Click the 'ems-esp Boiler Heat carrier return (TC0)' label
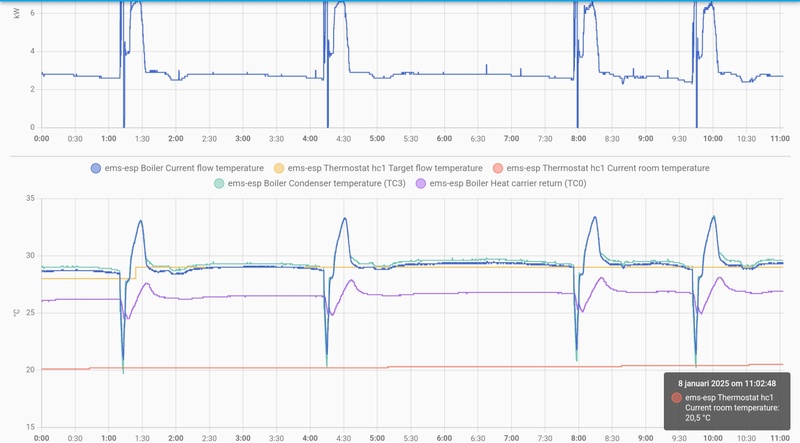This screenshot has width=800, height=443. tap(508, 183)
